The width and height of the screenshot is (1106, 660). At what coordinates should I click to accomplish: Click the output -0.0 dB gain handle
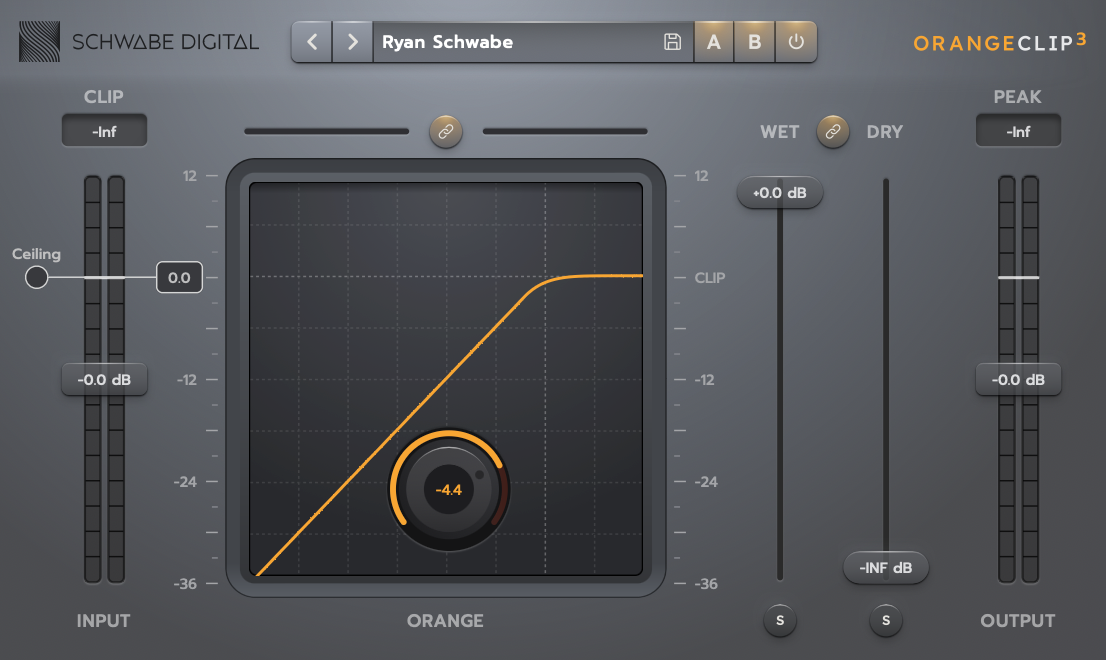pyautogui.click(x=1019, y=379)
